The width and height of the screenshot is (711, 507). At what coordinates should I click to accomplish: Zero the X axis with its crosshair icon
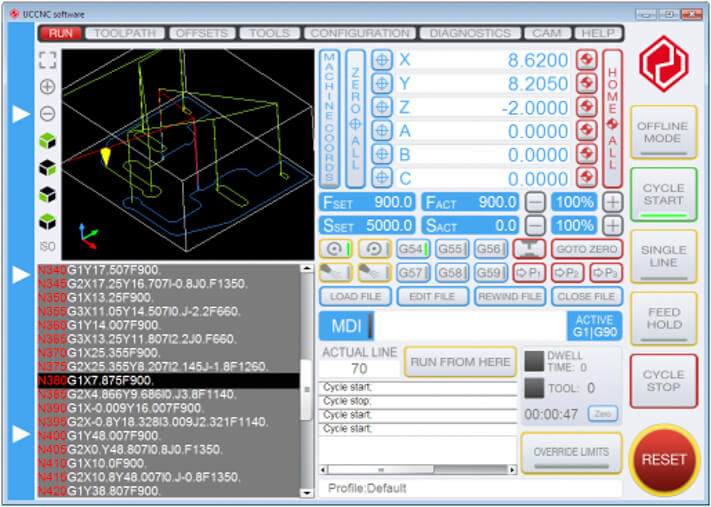382,60
